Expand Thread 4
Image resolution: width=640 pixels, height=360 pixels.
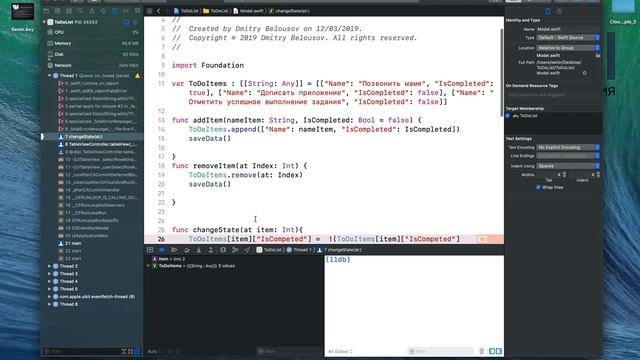50,282
